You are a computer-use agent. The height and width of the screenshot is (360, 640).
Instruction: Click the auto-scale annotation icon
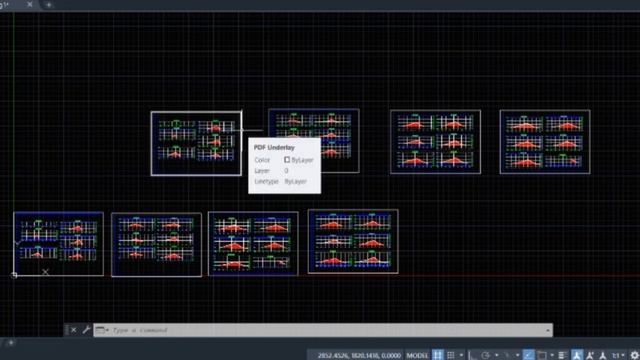(x=590, y=355)
